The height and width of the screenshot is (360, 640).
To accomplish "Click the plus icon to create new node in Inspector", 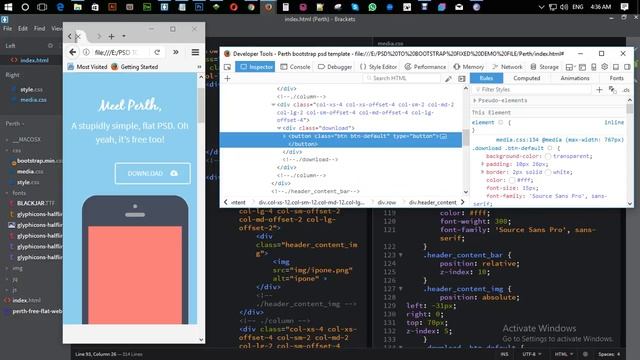I will 227,78.
